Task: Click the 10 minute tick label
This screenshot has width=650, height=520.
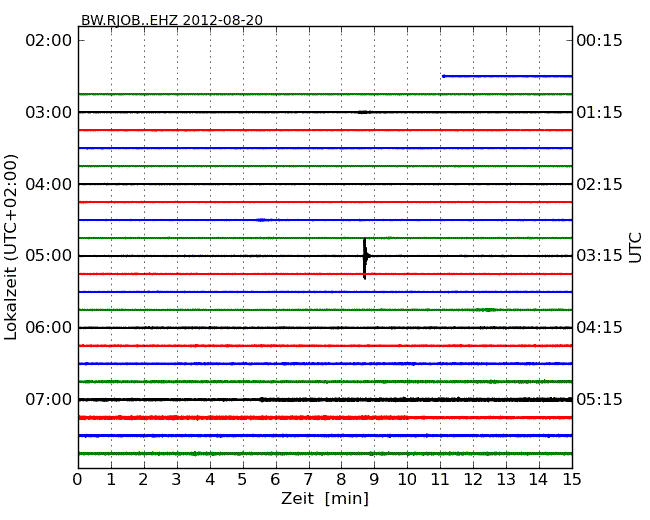Action: pyautogui.click(x=407, y=480)
